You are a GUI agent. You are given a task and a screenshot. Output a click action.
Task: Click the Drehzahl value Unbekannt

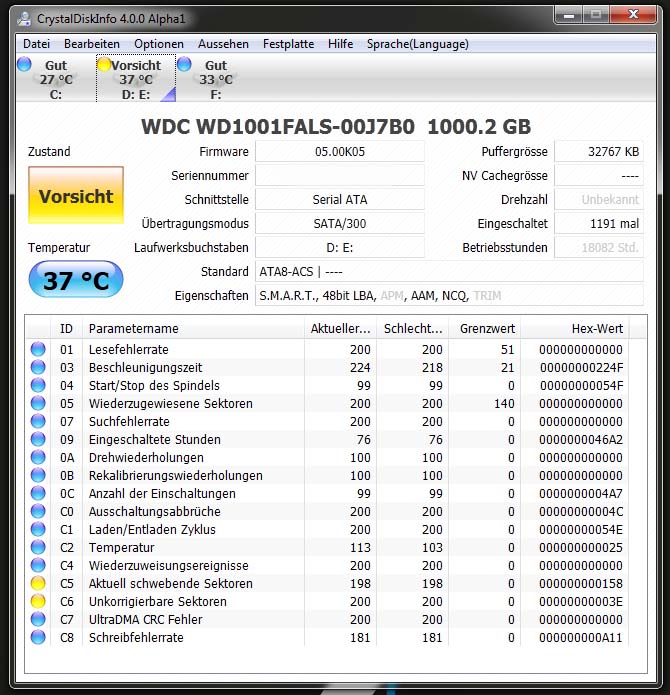pos(599,199)
